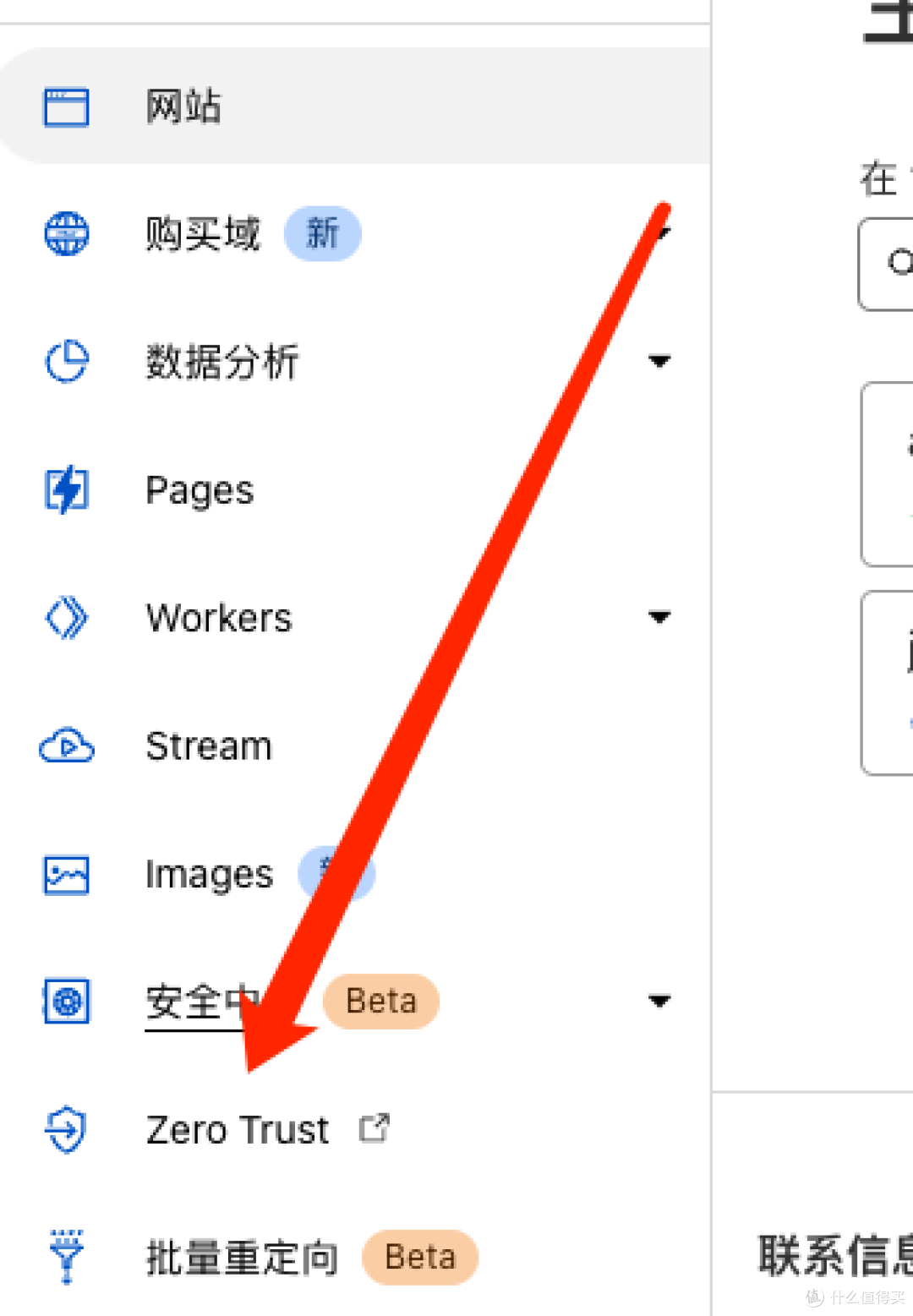Click the Zero Trust external link icon
913x1316 pixels.
(374, 1128)
